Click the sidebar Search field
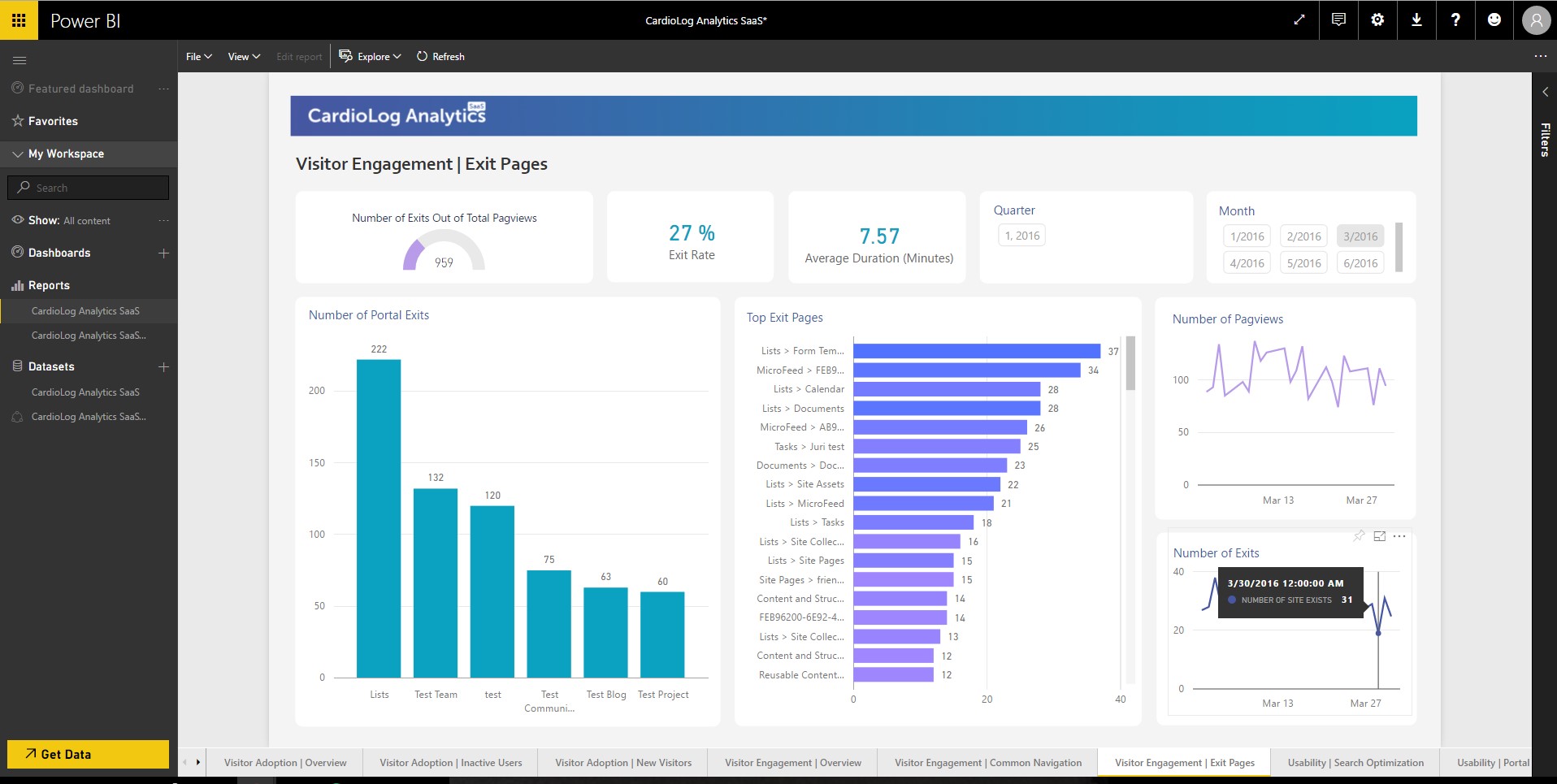The height and width of the screenshot is (784, 1557). (x=88, y=188)
